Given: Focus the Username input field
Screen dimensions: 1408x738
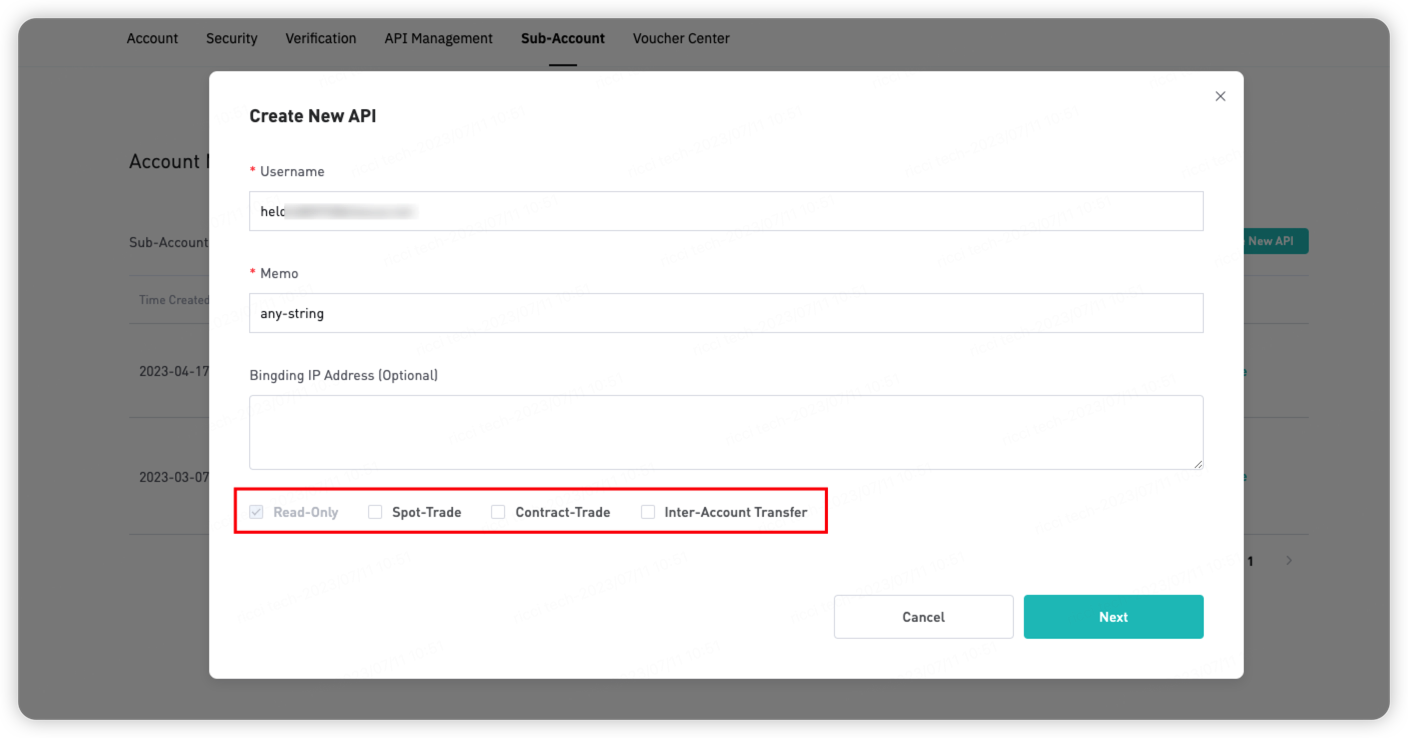Looking at the screenshot, I should pyautogui.click(x=725, y=211).
